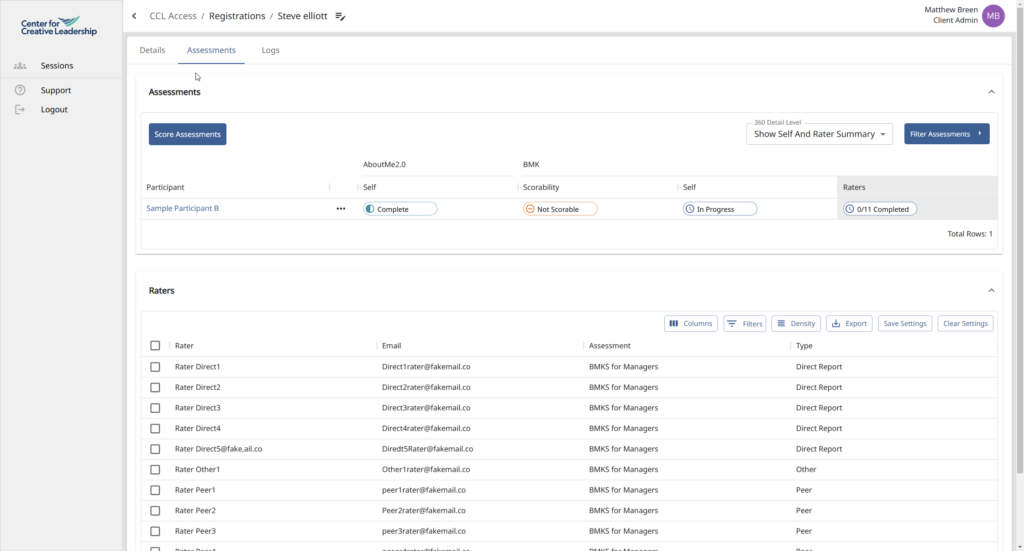This screenshot has width=1024, height=551.
Task: Sort by the Email column header
Action: point(391,345)
